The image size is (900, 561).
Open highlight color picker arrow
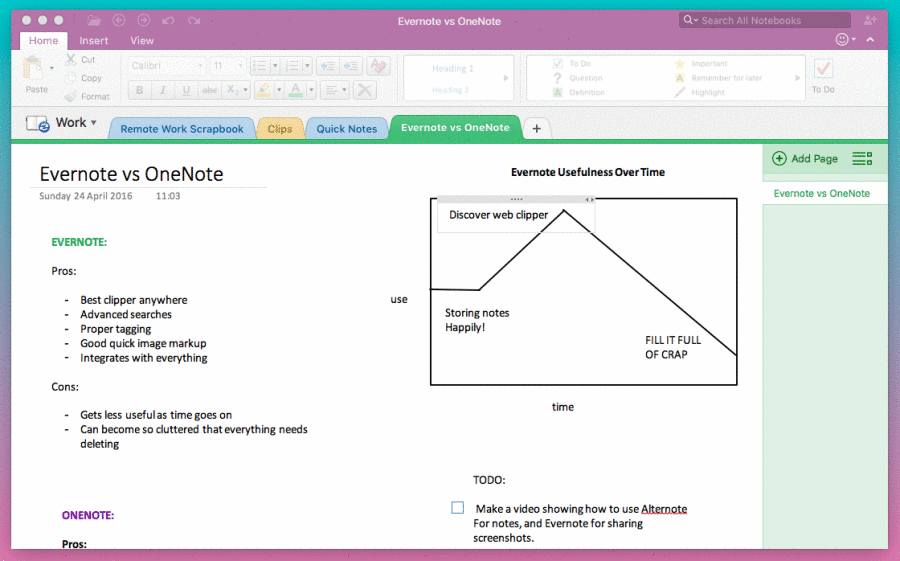pos(279,90)
